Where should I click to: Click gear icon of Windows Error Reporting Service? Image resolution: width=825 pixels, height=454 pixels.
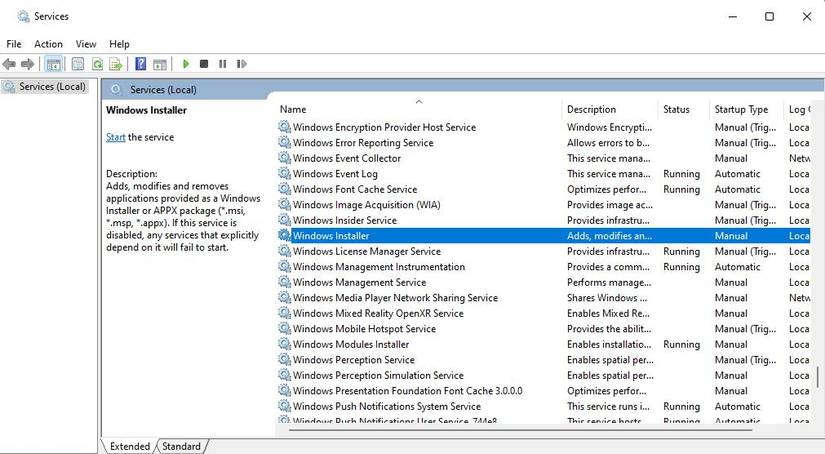[285, 143]
